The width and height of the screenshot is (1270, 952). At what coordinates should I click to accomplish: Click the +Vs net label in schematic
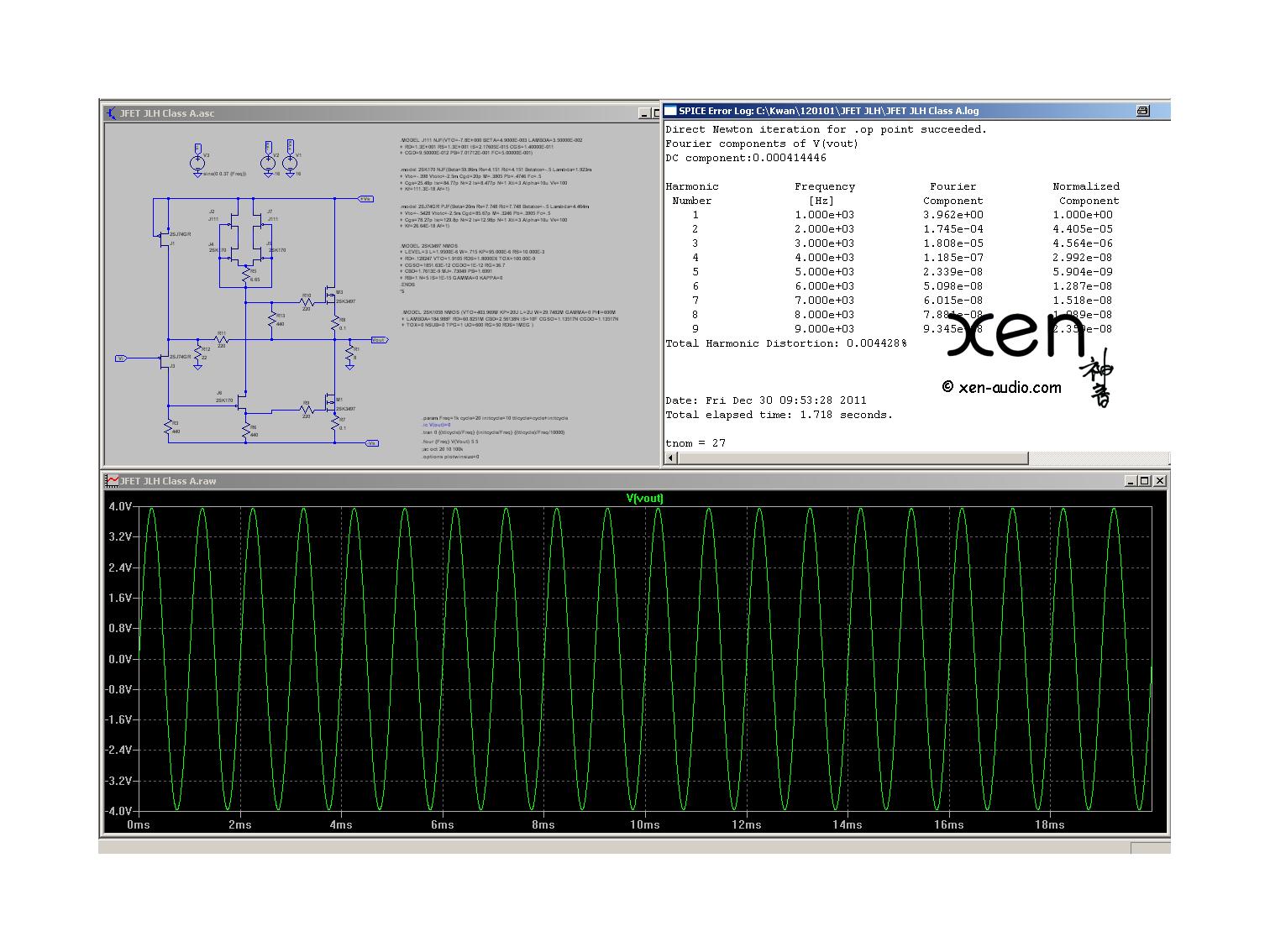pyautogui.click(x=366, y=199)
